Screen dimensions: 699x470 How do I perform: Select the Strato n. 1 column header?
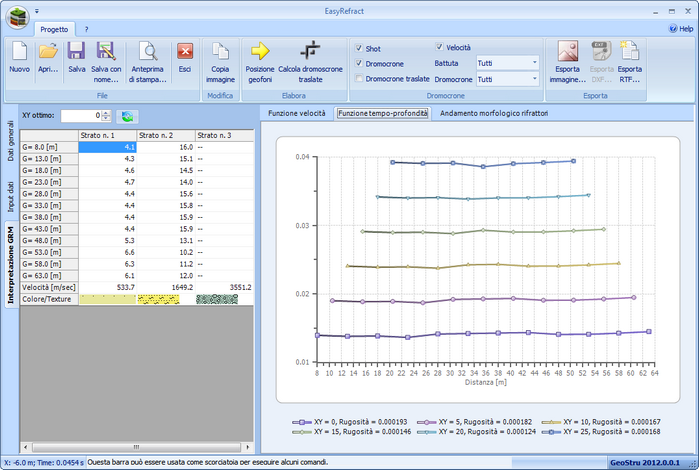[107, 135]
